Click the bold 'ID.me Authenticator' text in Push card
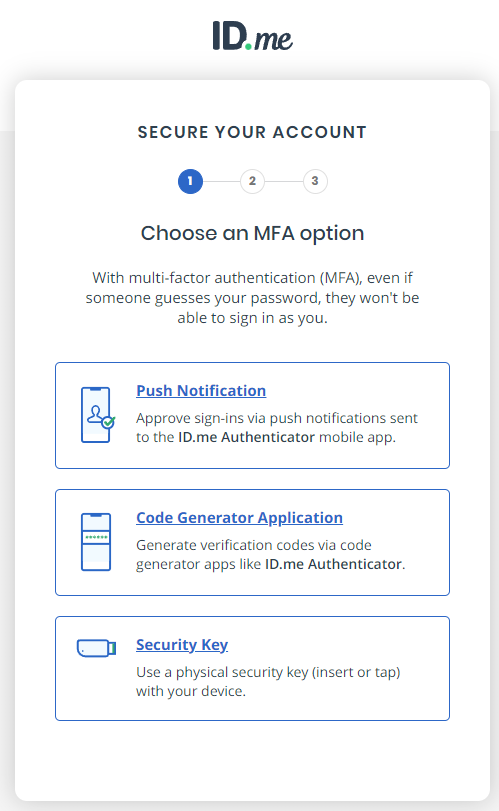Viewport: 499px width, 811px height. 246,437
